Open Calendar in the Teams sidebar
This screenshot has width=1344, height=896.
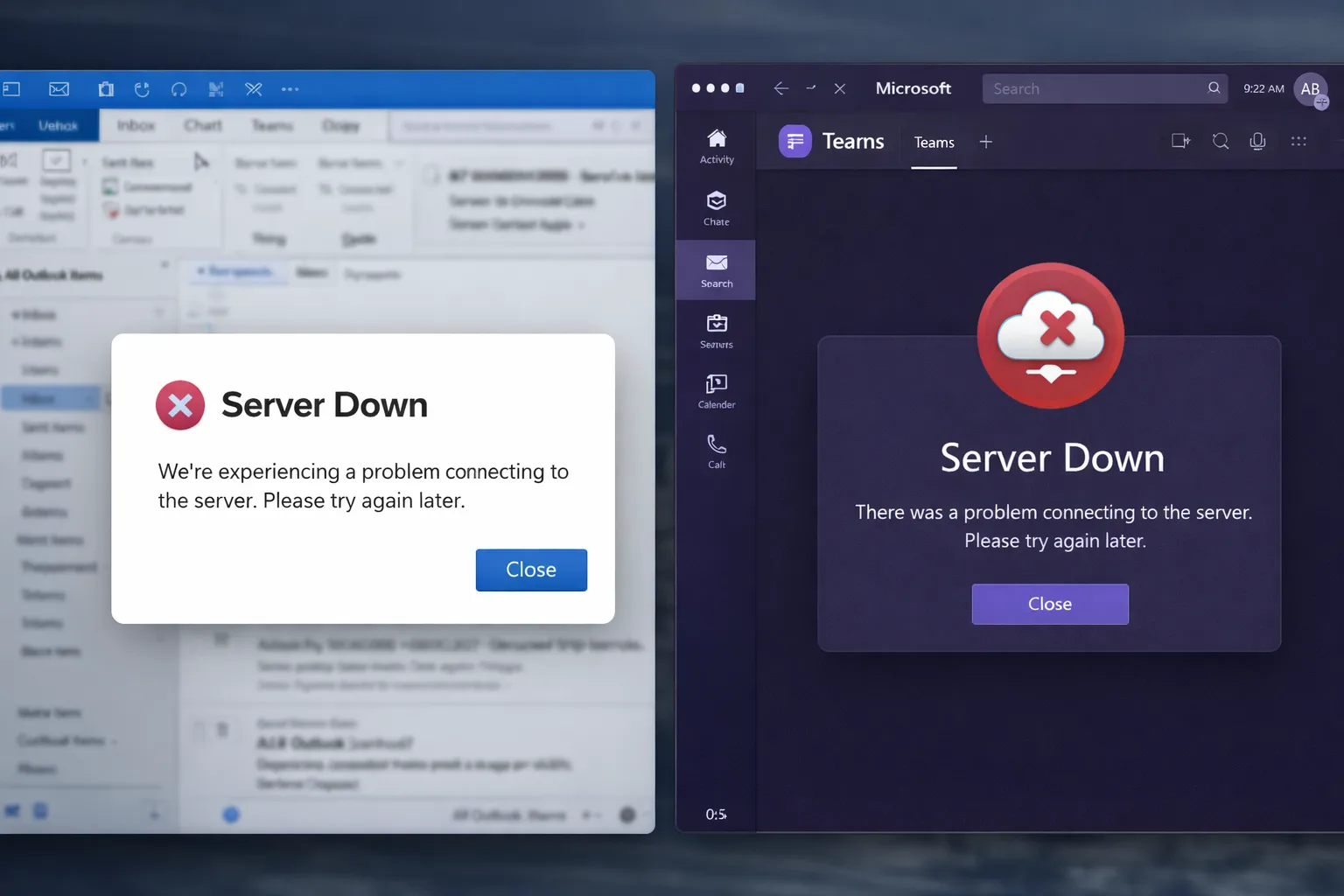717,390
